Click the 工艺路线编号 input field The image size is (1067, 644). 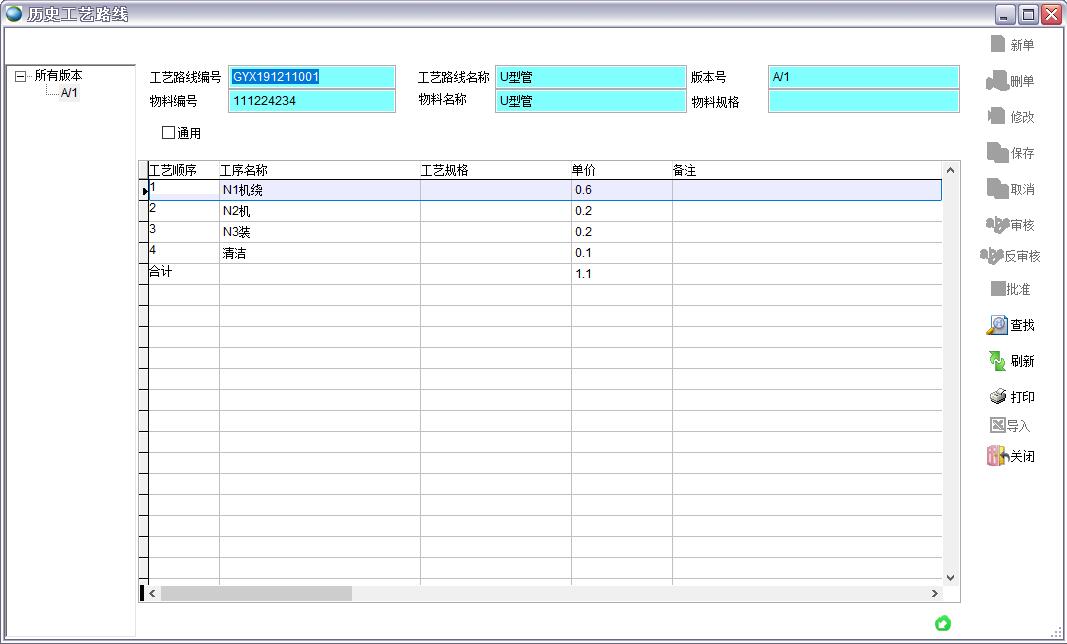pos(311,77)
